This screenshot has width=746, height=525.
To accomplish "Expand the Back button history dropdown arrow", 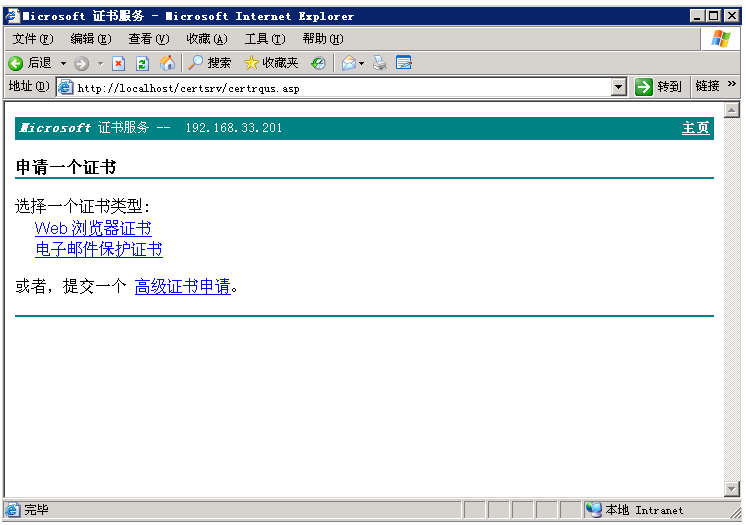I will (x=63, y=63).
